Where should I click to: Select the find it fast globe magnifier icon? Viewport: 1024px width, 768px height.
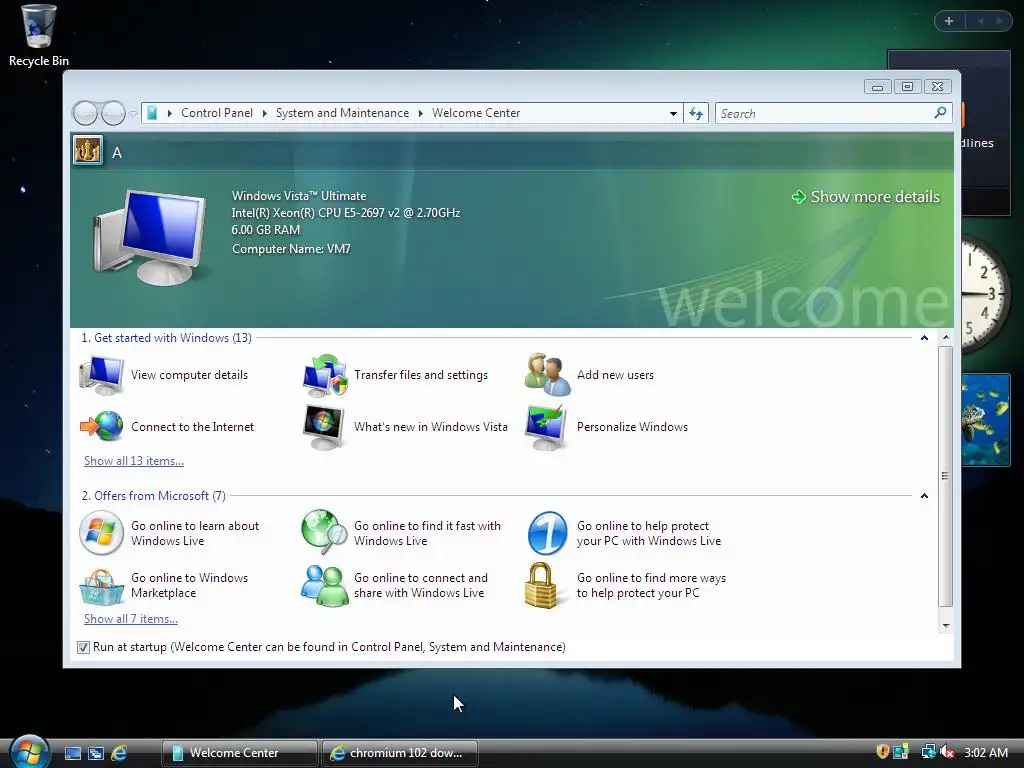(x=325, y=530)
